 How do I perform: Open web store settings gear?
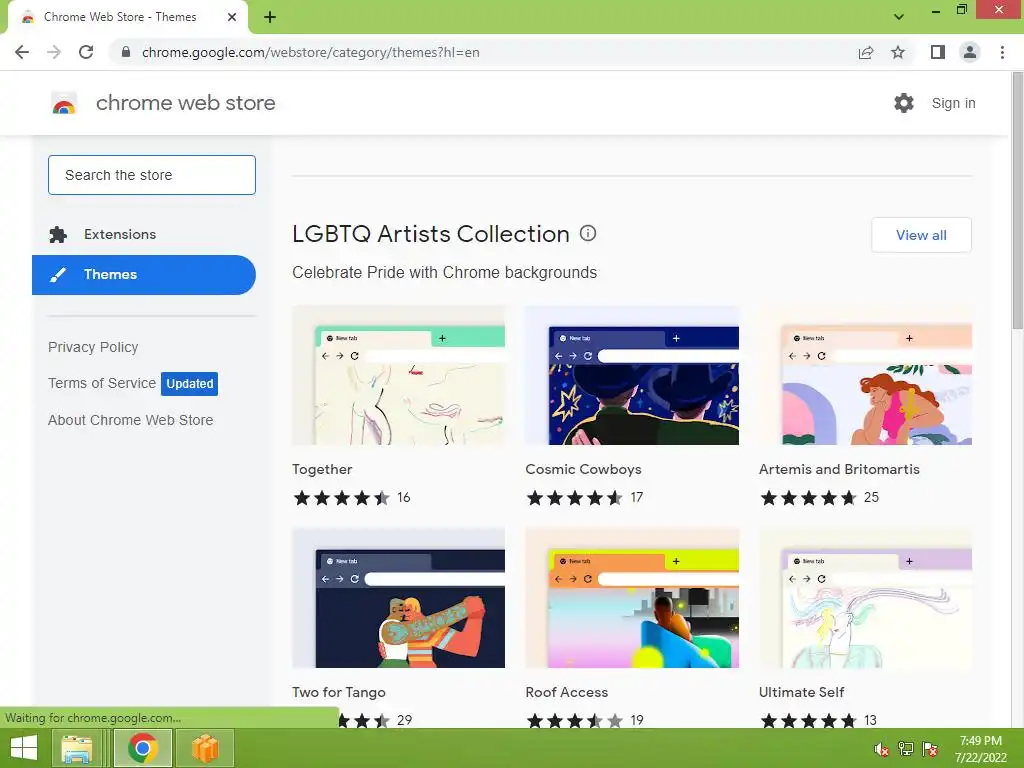click(904, 103)
